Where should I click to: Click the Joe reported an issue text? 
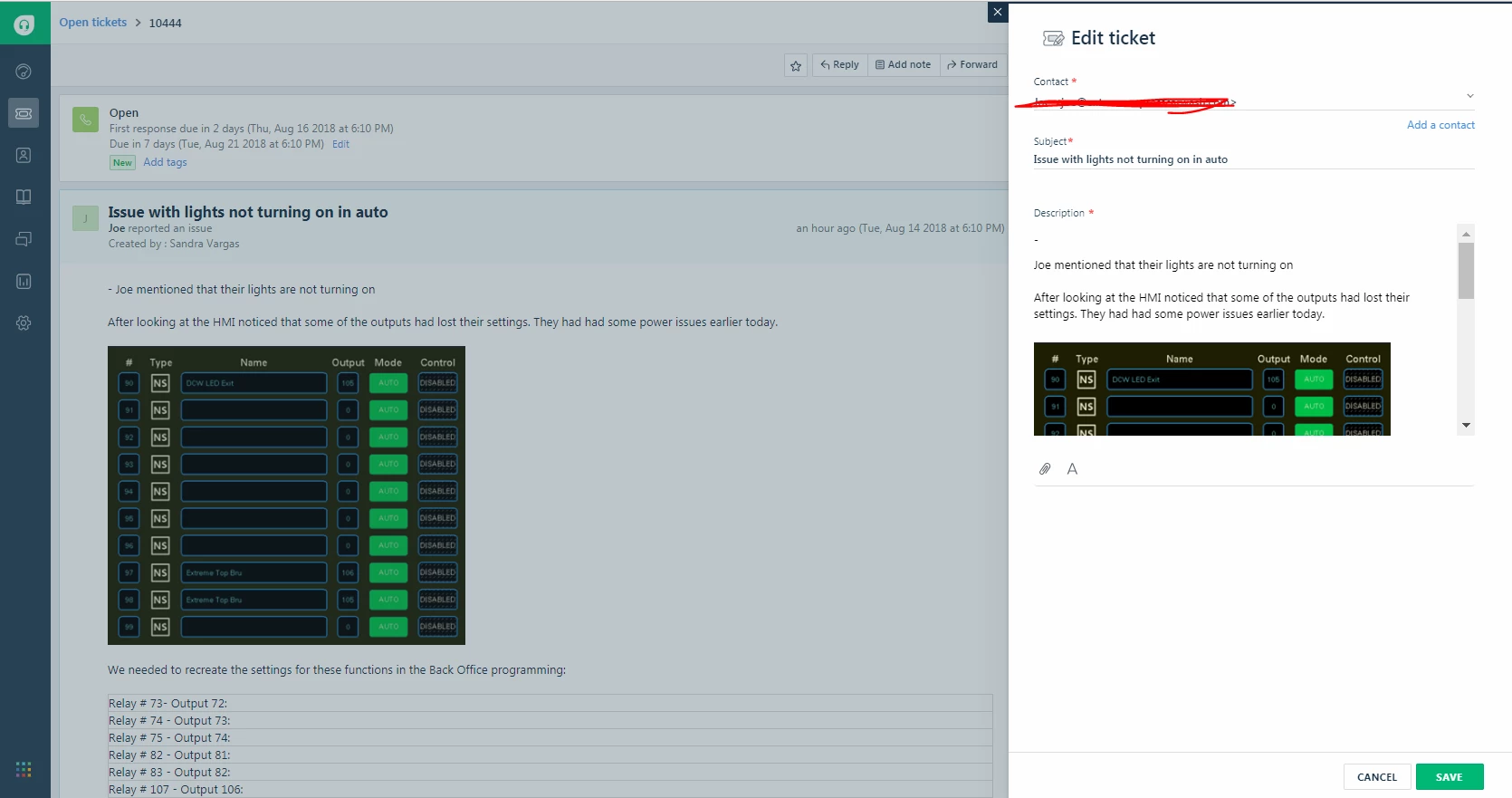pyautogui.click(x=160, y=228)
